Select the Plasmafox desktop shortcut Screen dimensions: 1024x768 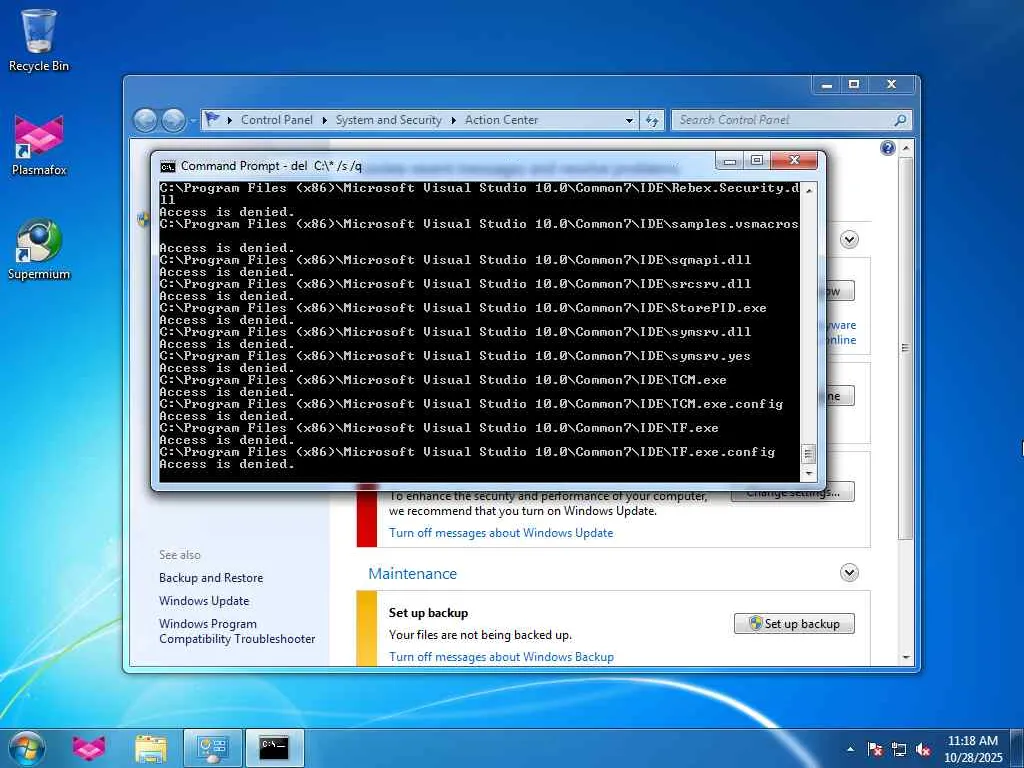click(39, 145)
